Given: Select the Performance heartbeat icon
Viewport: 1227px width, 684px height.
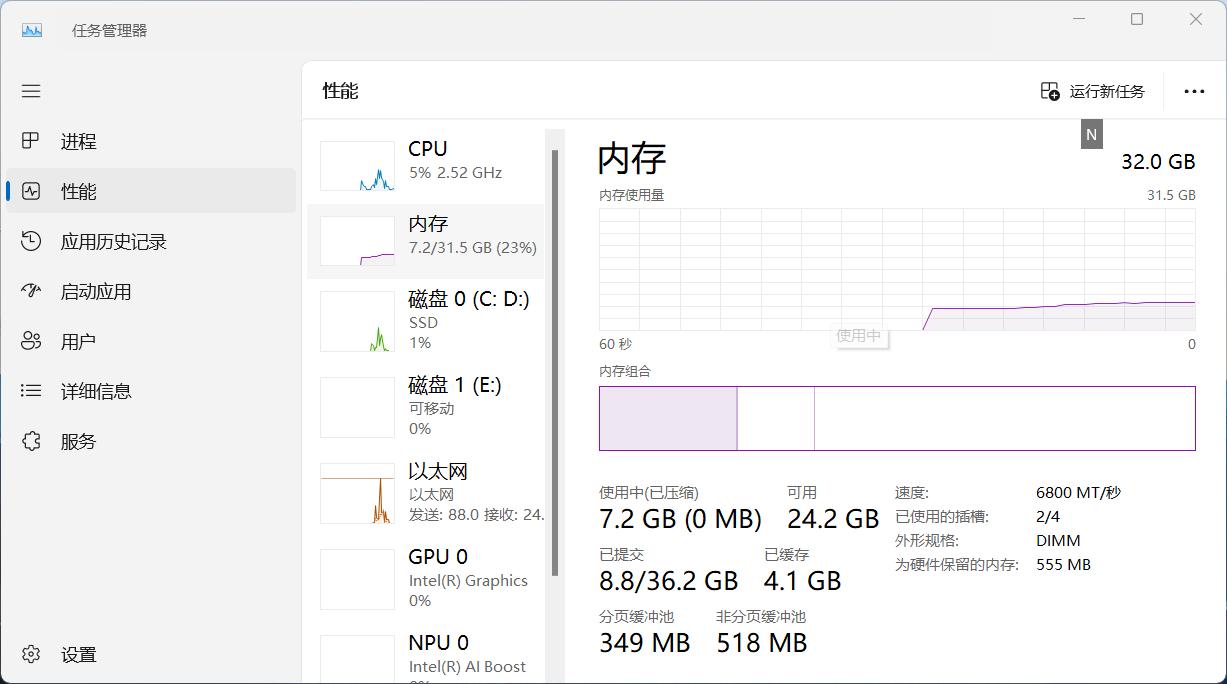Looking at the screenshot, I should point(31,191).
